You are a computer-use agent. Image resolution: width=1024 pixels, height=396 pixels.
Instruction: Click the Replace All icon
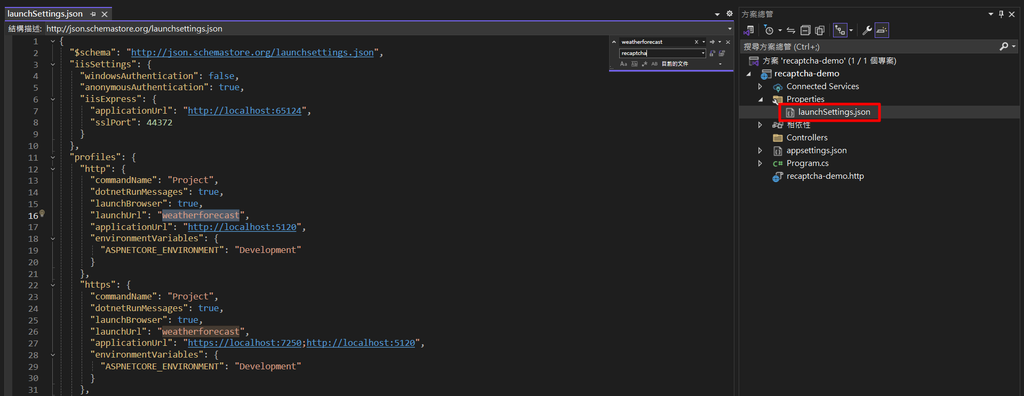coord(722,53)
